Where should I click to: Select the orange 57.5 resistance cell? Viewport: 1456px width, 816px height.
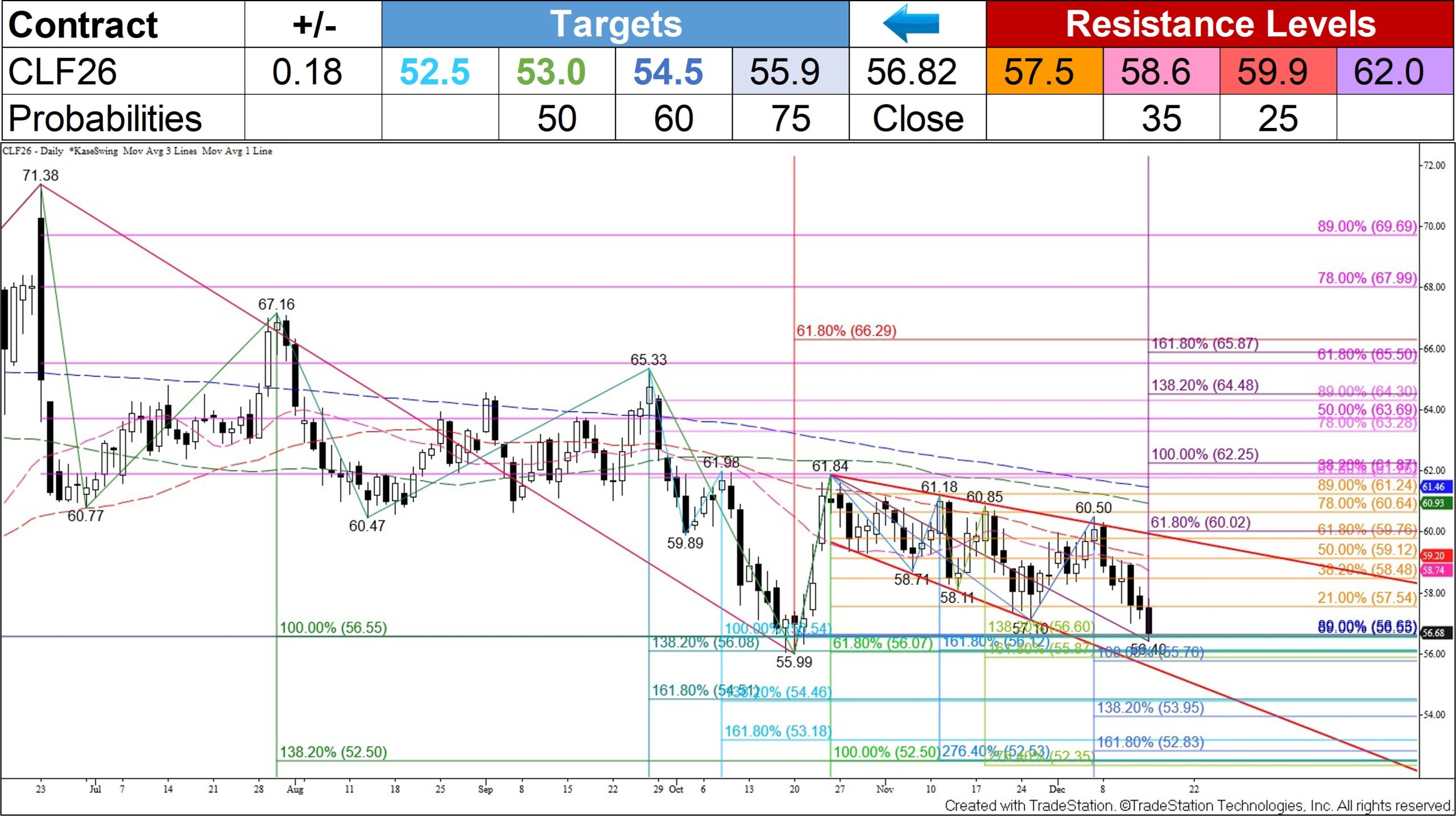(1044, 72)
